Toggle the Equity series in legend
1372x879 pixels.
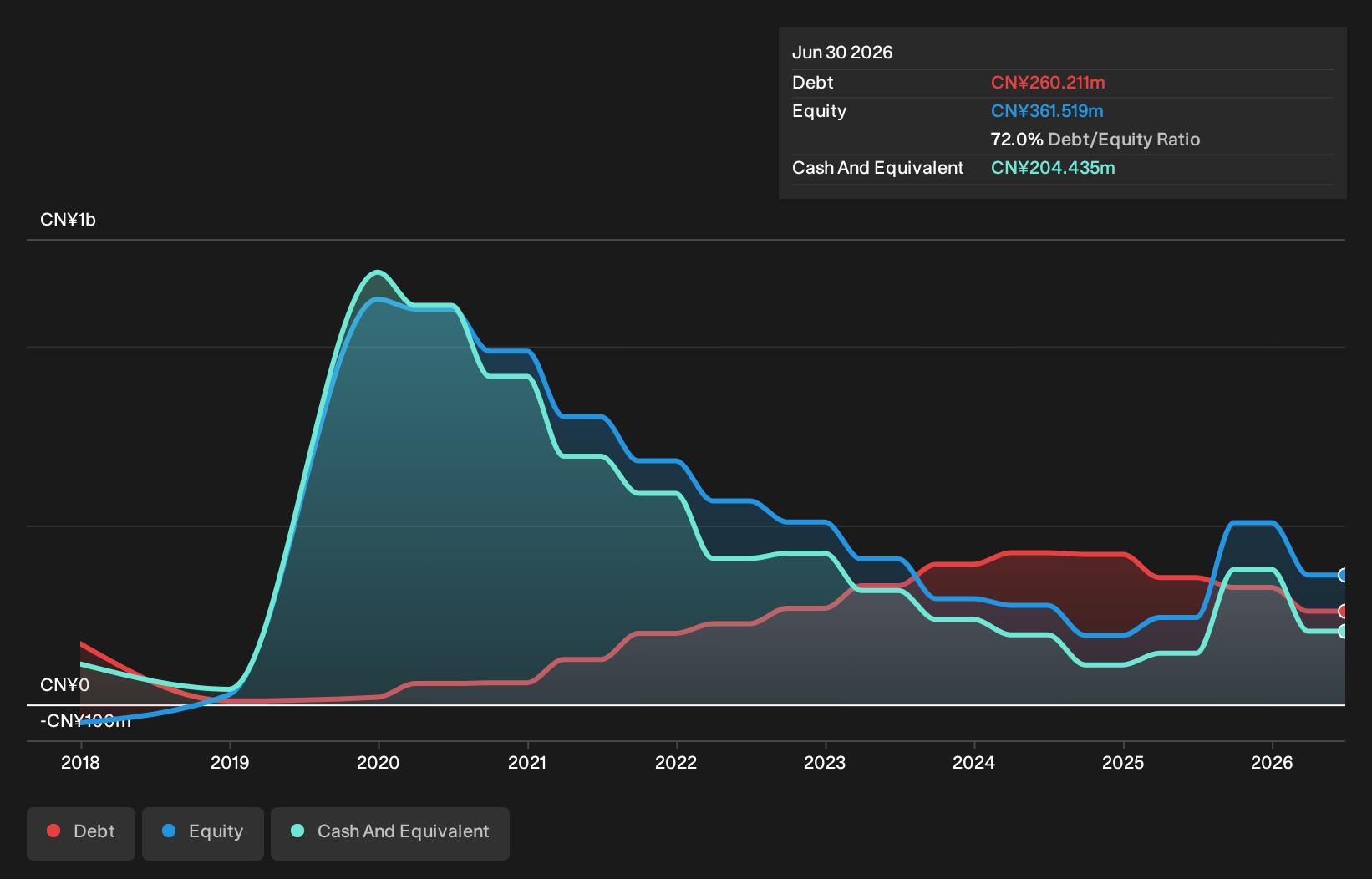click(203, 833)
